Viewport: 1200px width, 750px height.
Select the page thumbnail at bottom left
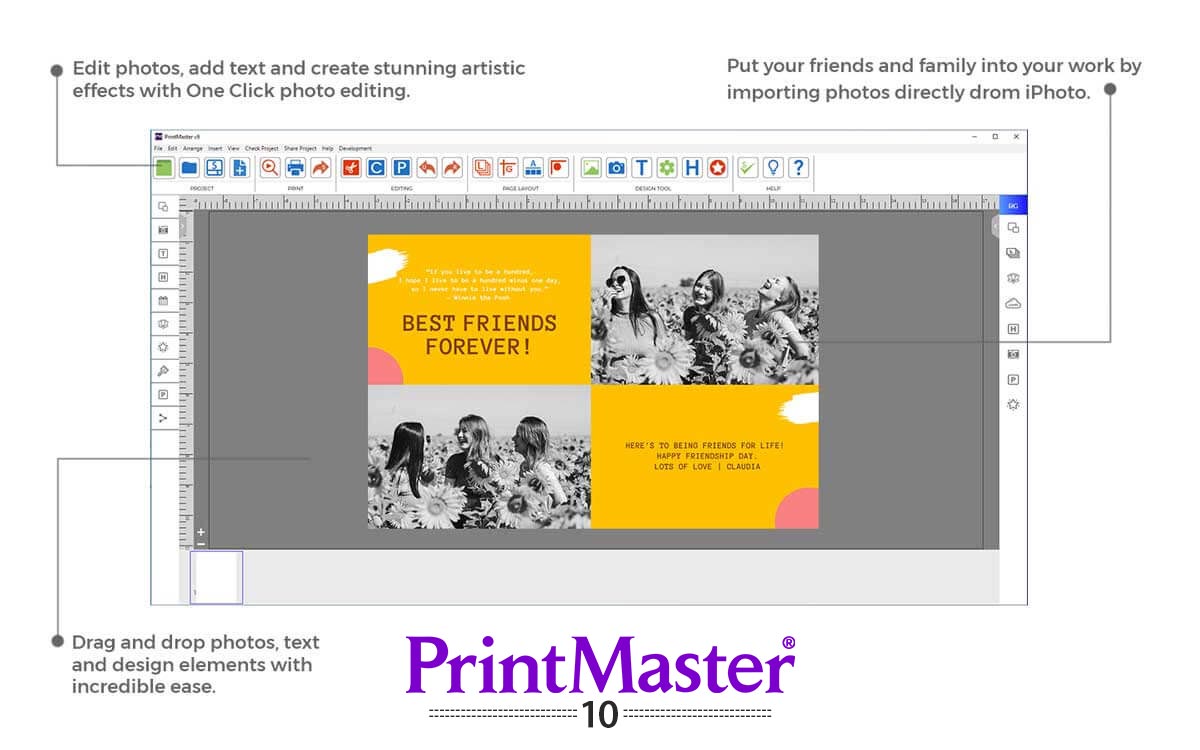(x=217, y=575)
